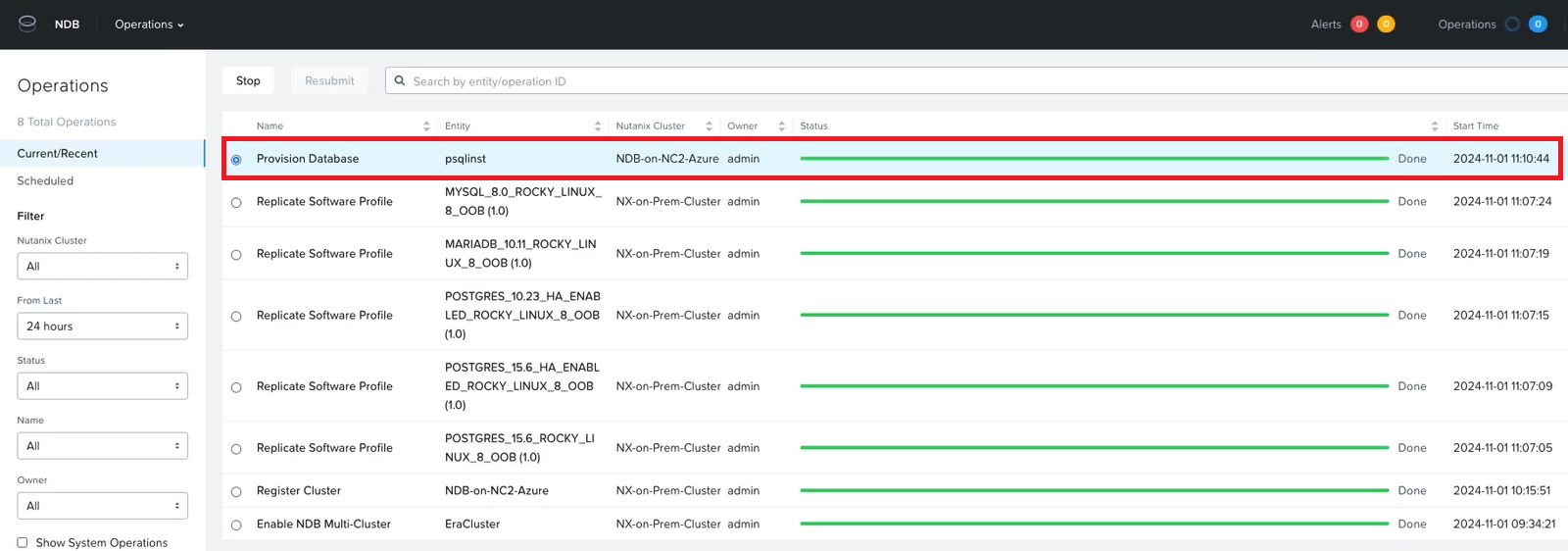Click Provision Database progress bar
Image resolution: width=1568 pixels, height=551 pixels.
click(x=1094, y=158)
